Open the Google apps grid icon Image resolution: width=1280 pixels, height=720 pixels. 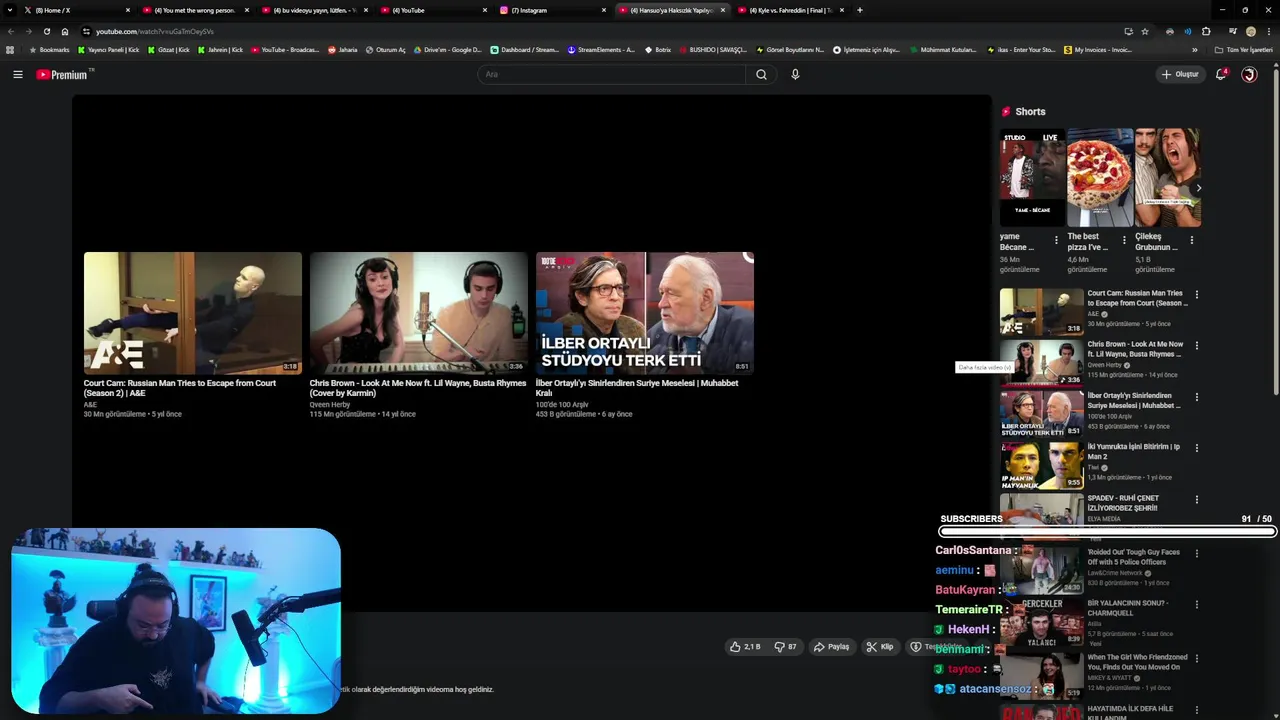coord(10,50)
